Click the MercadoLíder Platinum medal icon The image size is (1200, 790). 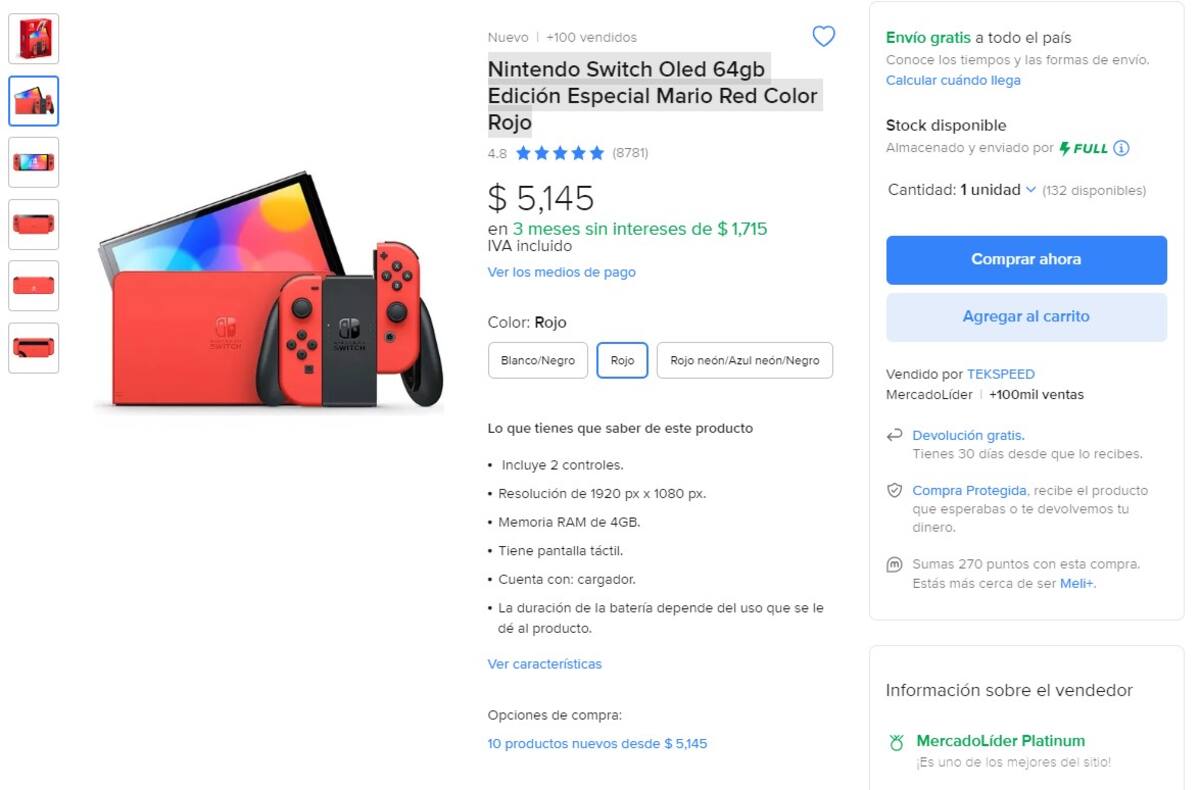[x=896, y=743]
